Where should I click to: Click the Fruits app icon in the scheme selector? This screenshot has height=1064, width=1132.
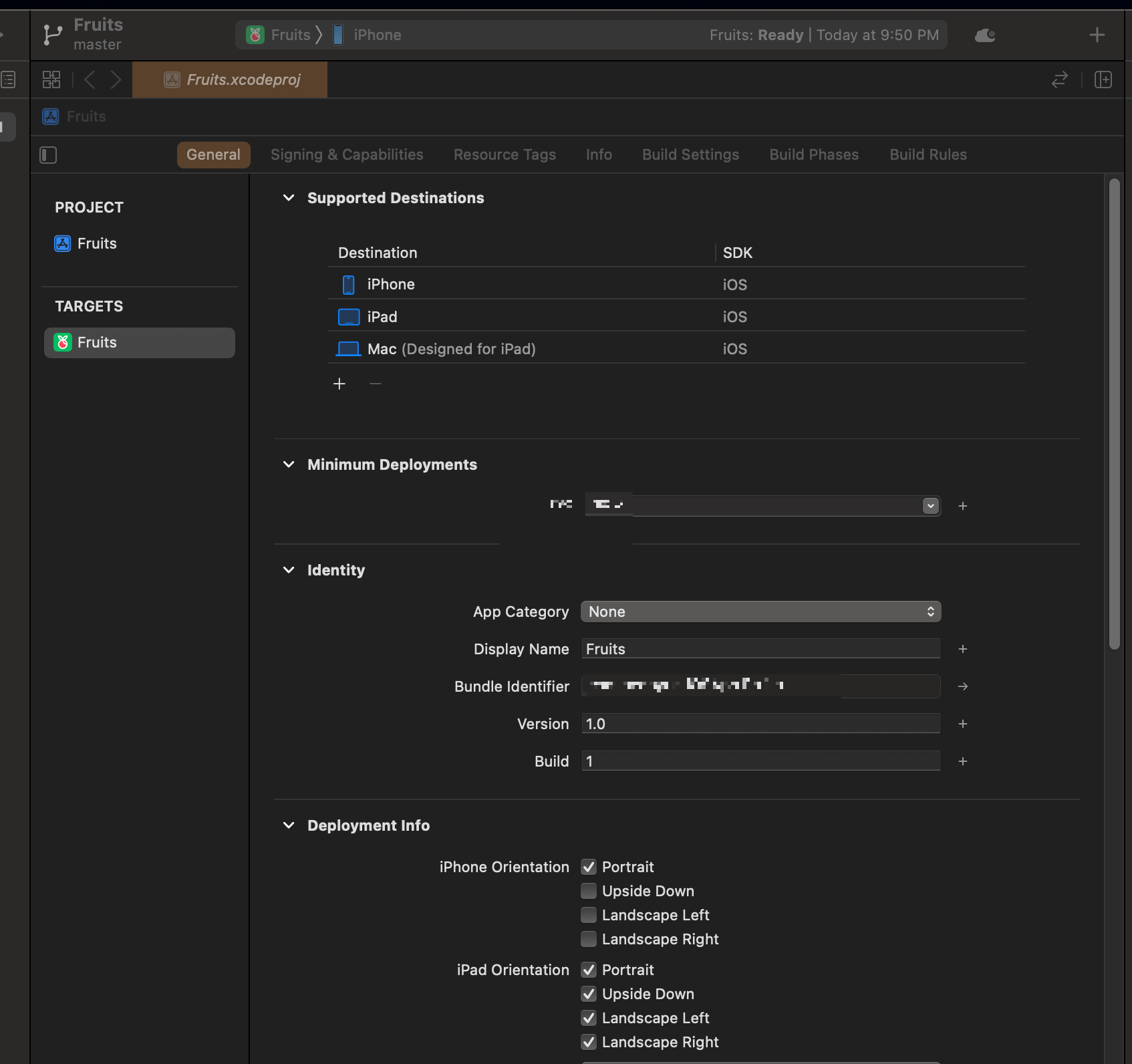coord(255,35)
